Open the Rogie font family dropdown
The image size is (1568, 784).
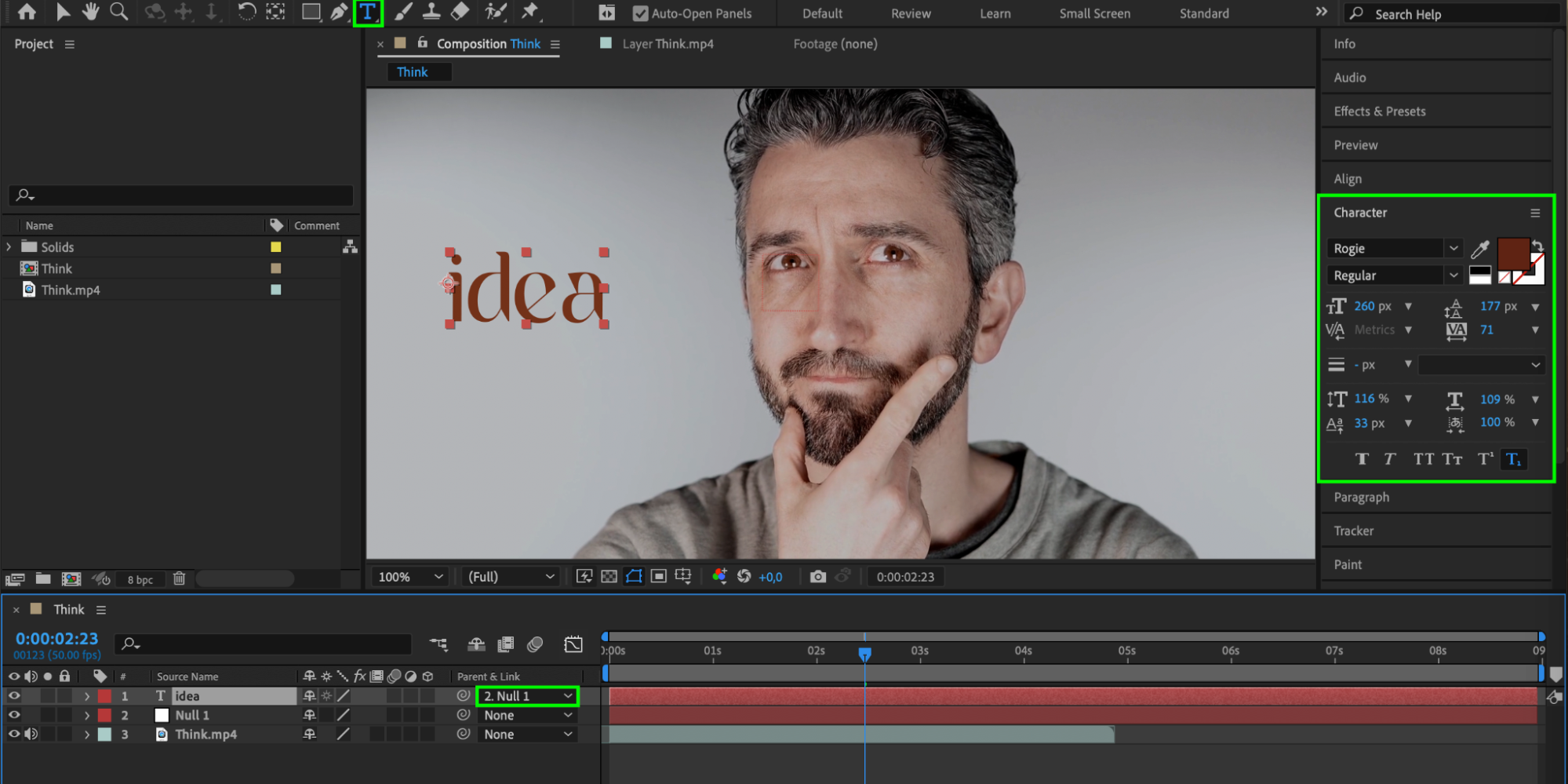tap(1453, 249)
